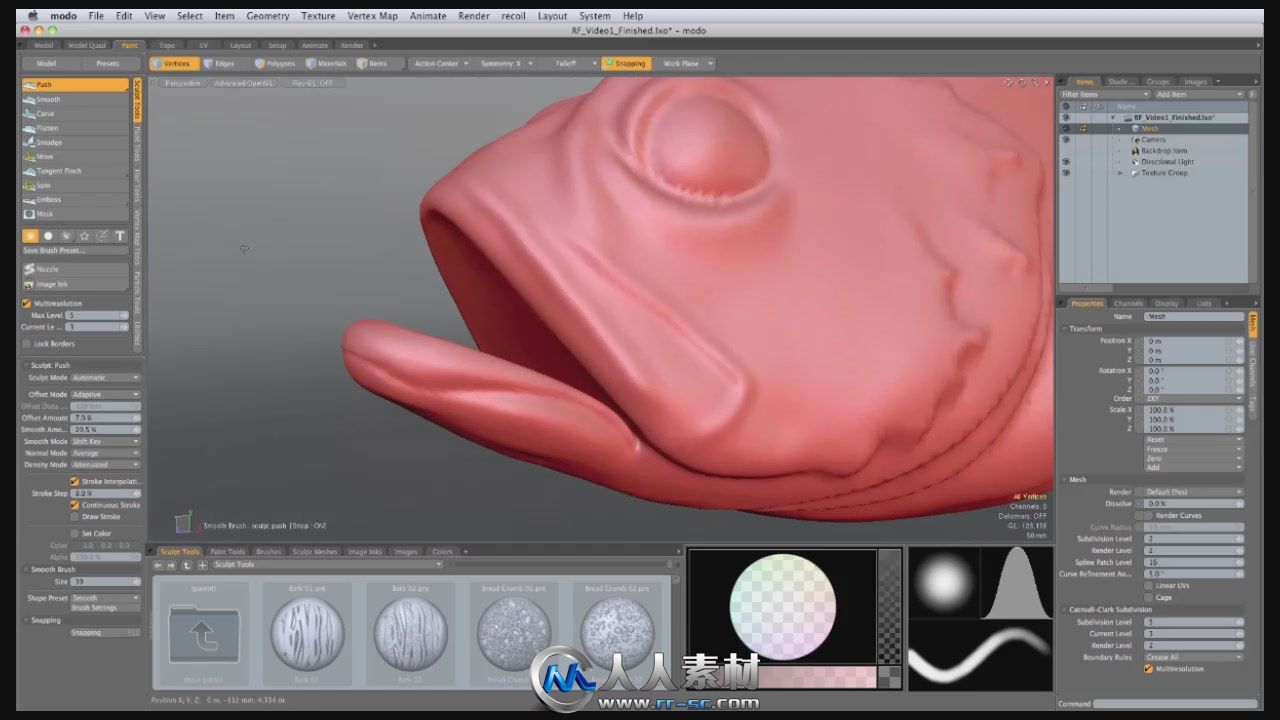
Task: Toggle visibility of Texture Group
Action: tap(1066, 173)
